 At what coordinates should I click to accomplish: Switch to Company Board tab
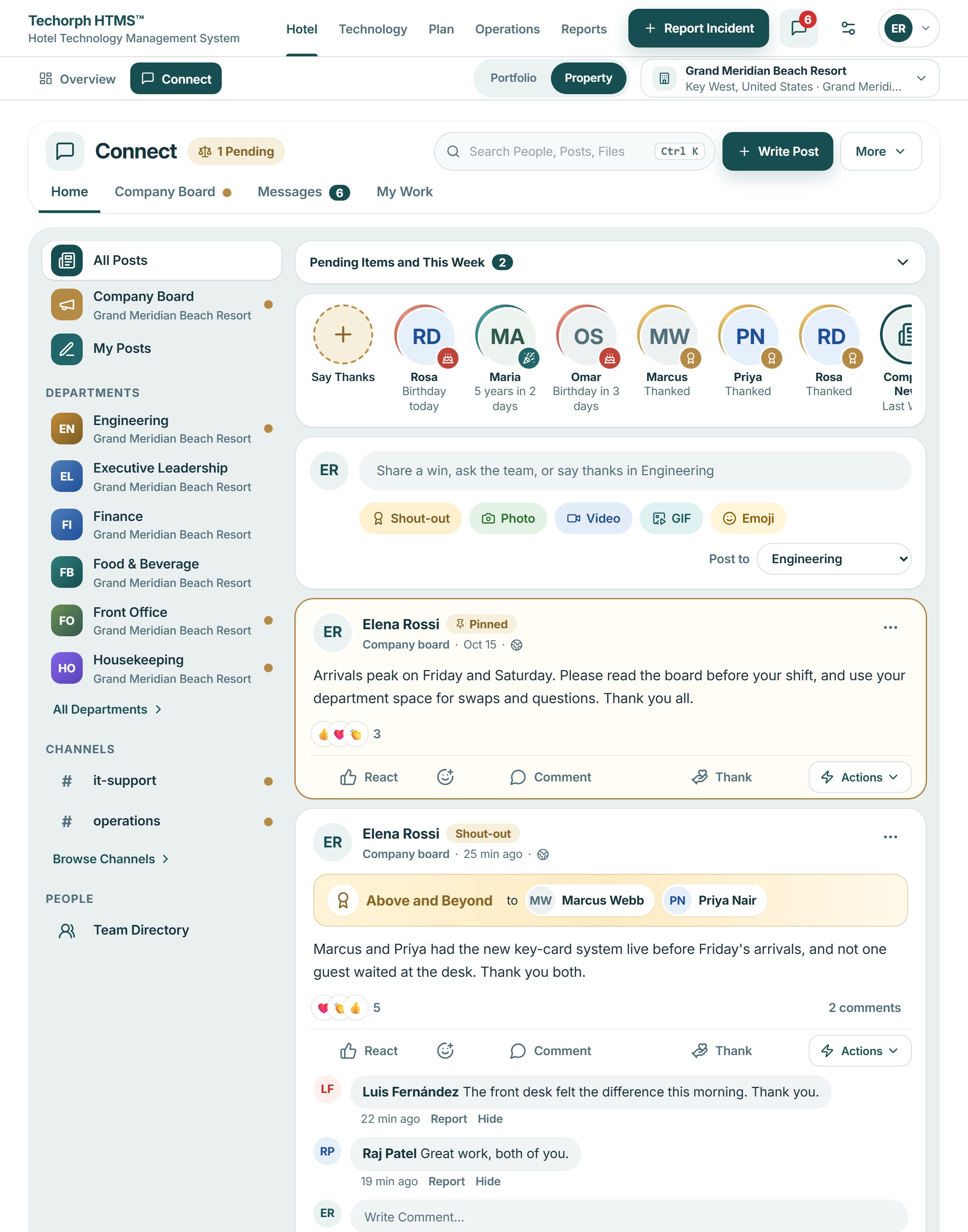point(173,192)
